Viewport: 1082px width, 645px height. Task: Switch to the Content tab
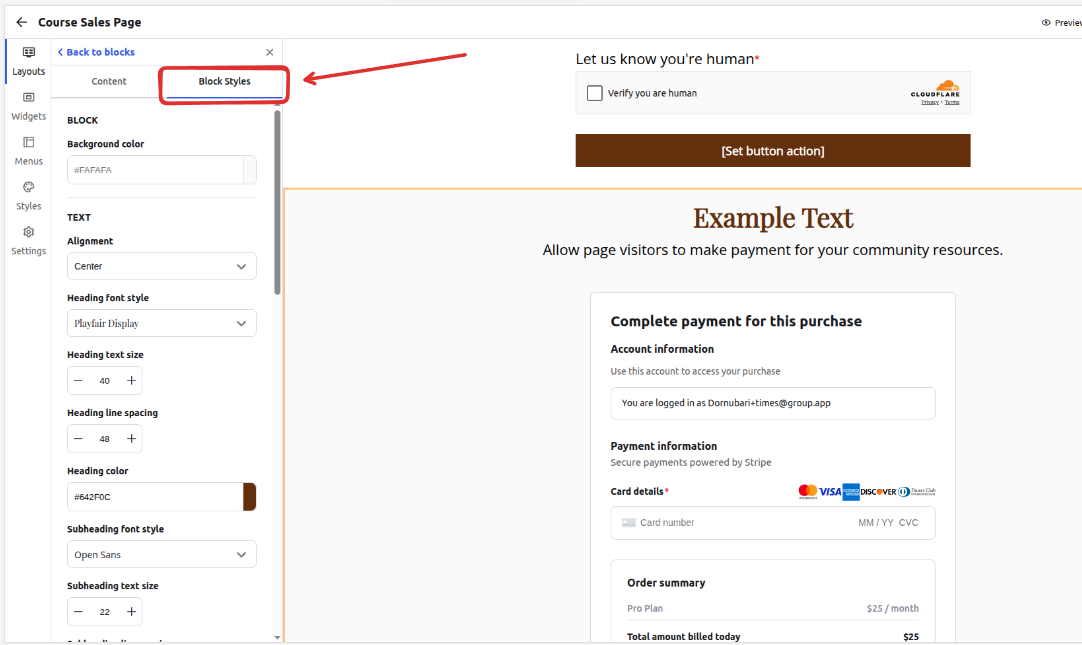coord(109,81)
